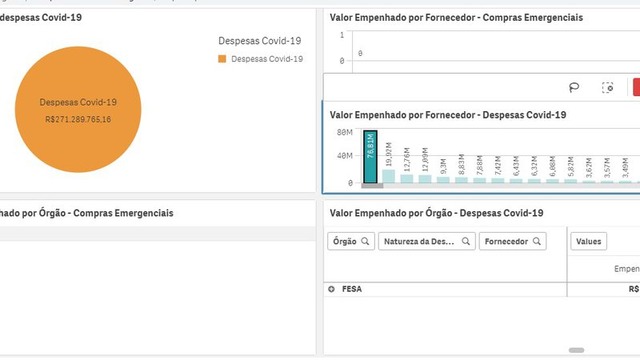Search the Órgão field magnifier icon
640x360 pixels.
click(365, 241)
